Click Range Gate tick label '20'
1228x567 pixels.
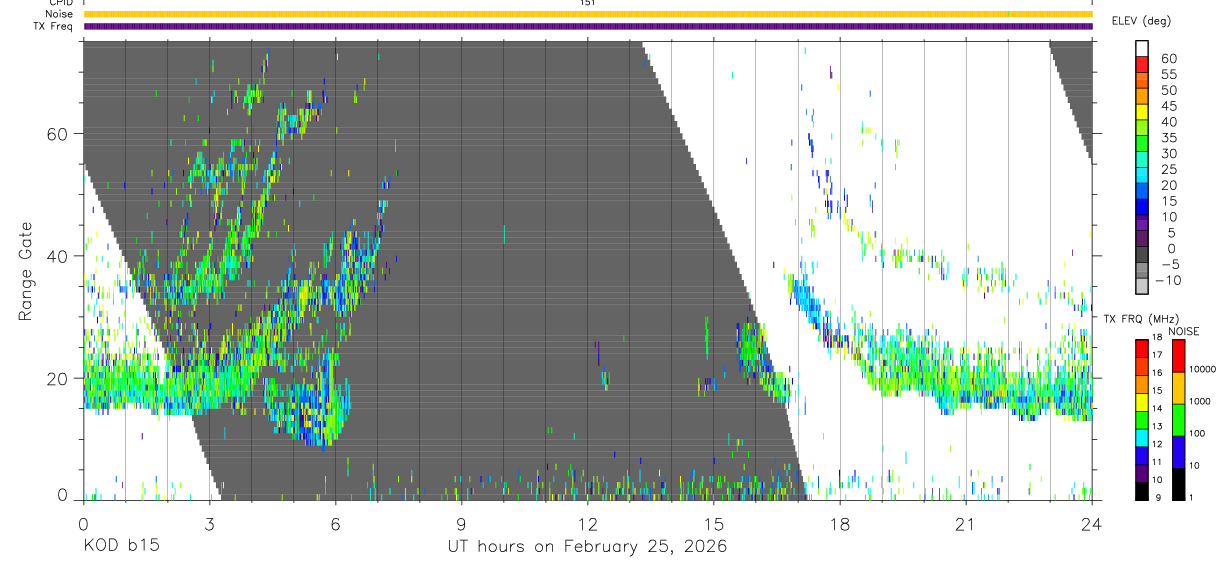59,378
